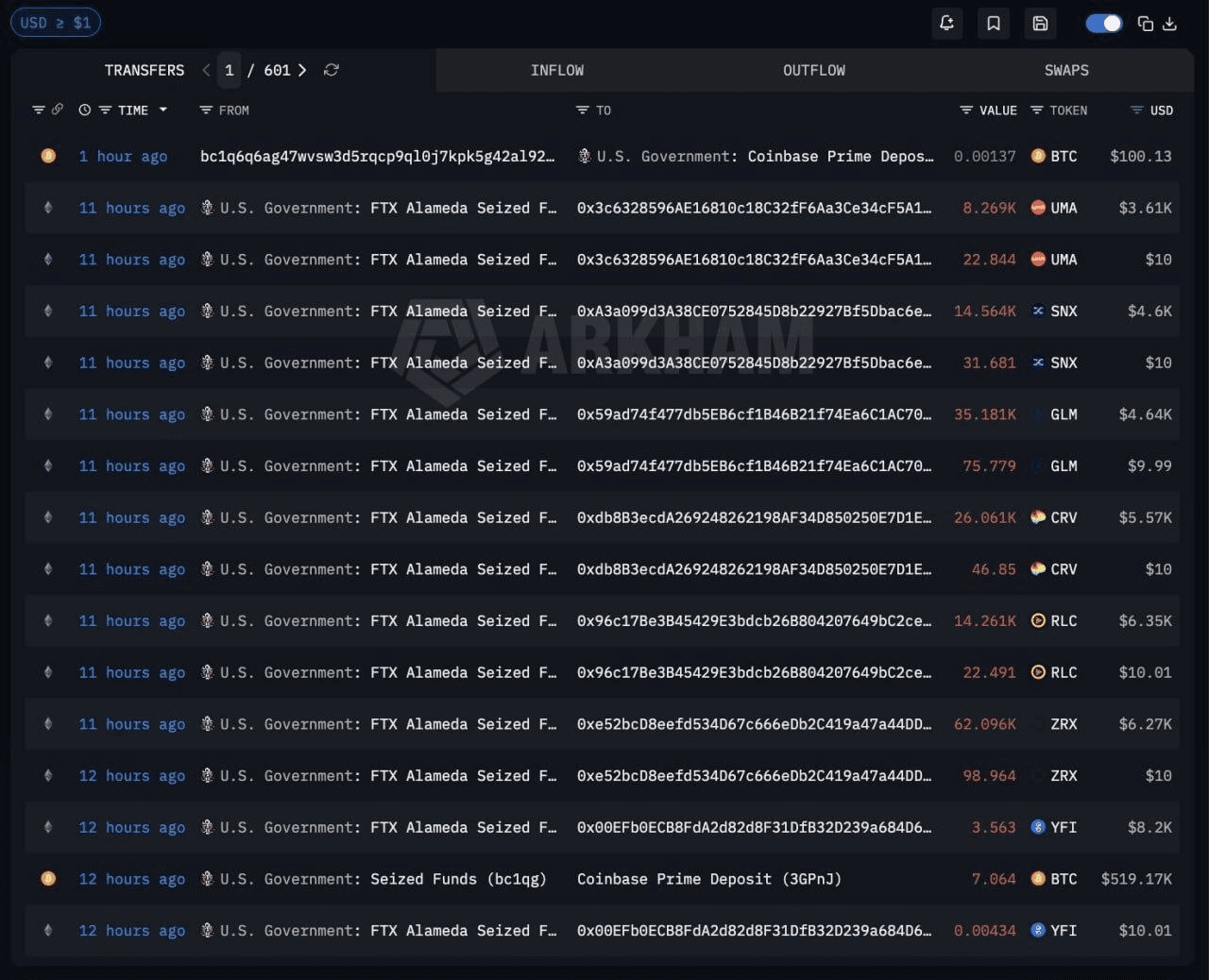The width and height of the screenshot is (1209, 980).
Task: Open the 0xdb8B3e… recipient in $5.57K row
Action: (755, 517)
